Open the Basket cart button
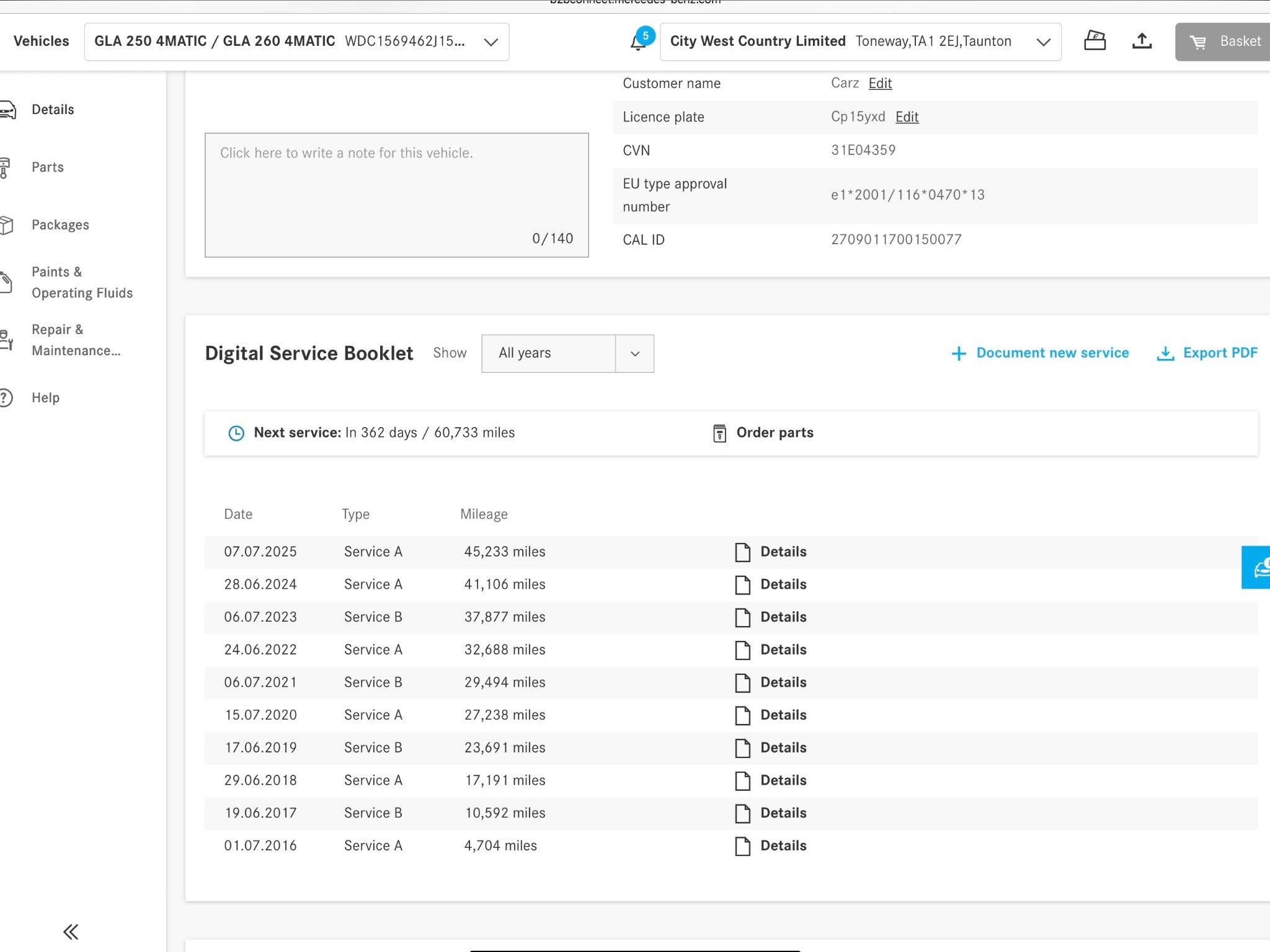Viewport: 1270px width, 952px height. click(1222, 42)
